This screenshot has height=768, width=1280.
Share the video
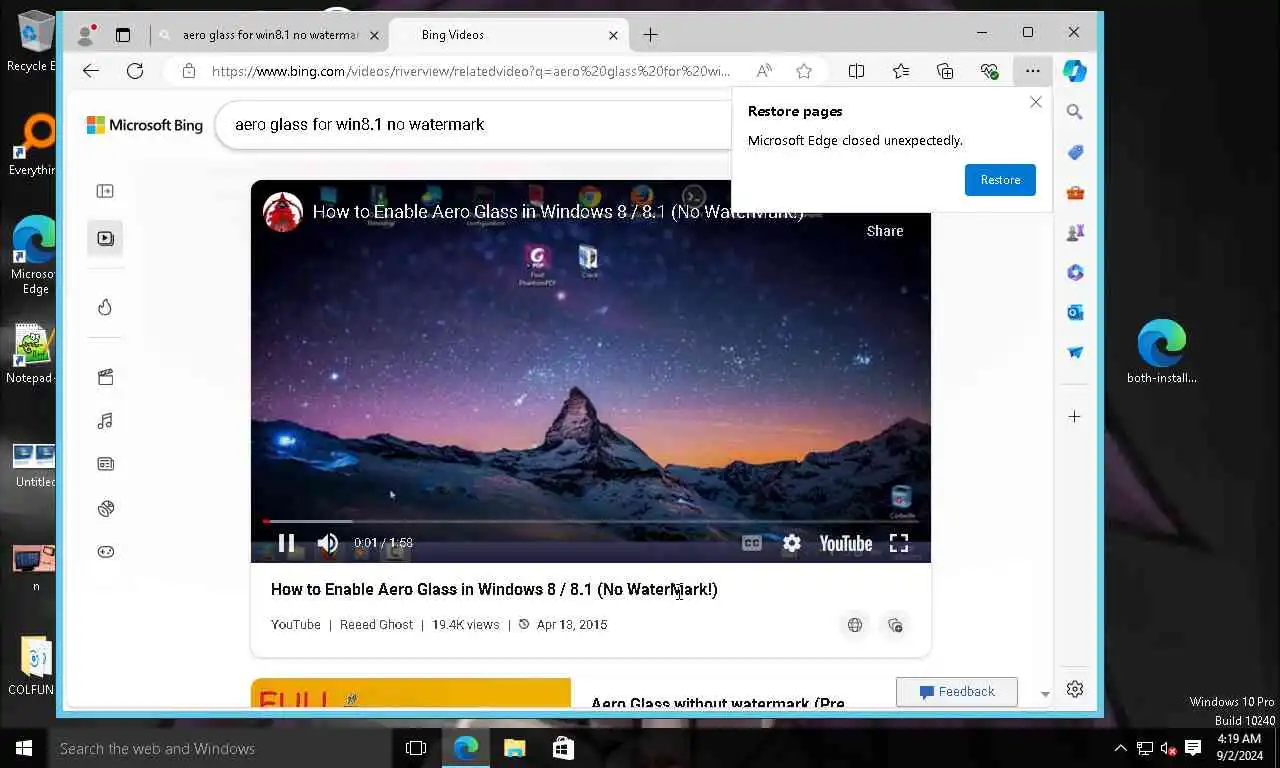[885, 231]
